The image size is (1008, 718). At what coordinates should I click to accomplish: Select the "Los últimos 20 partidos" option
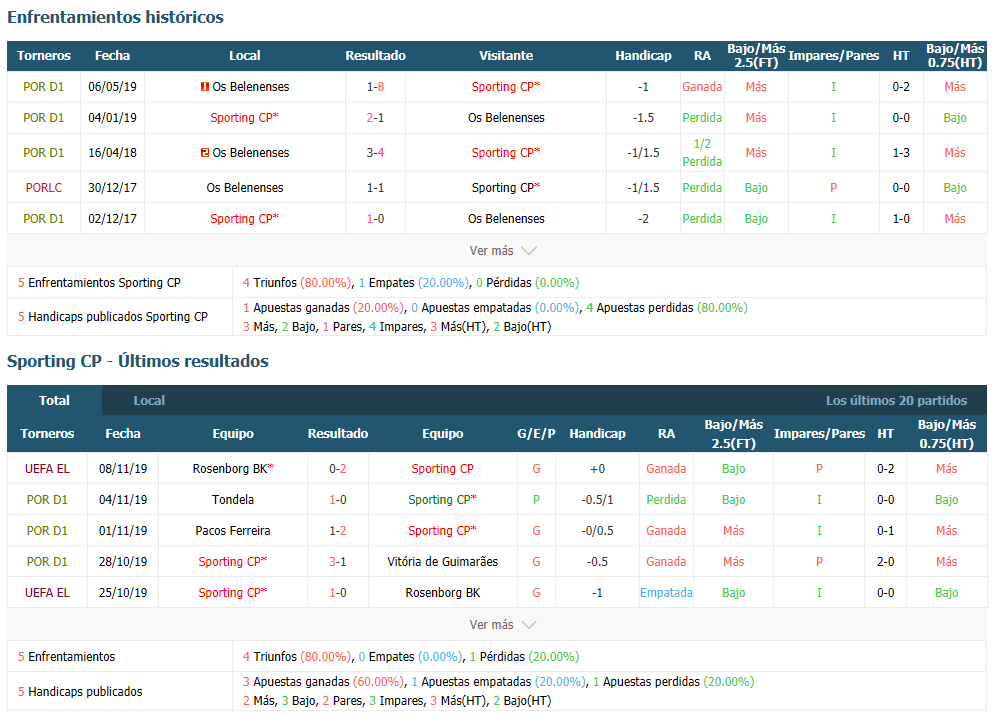[896, 400]
